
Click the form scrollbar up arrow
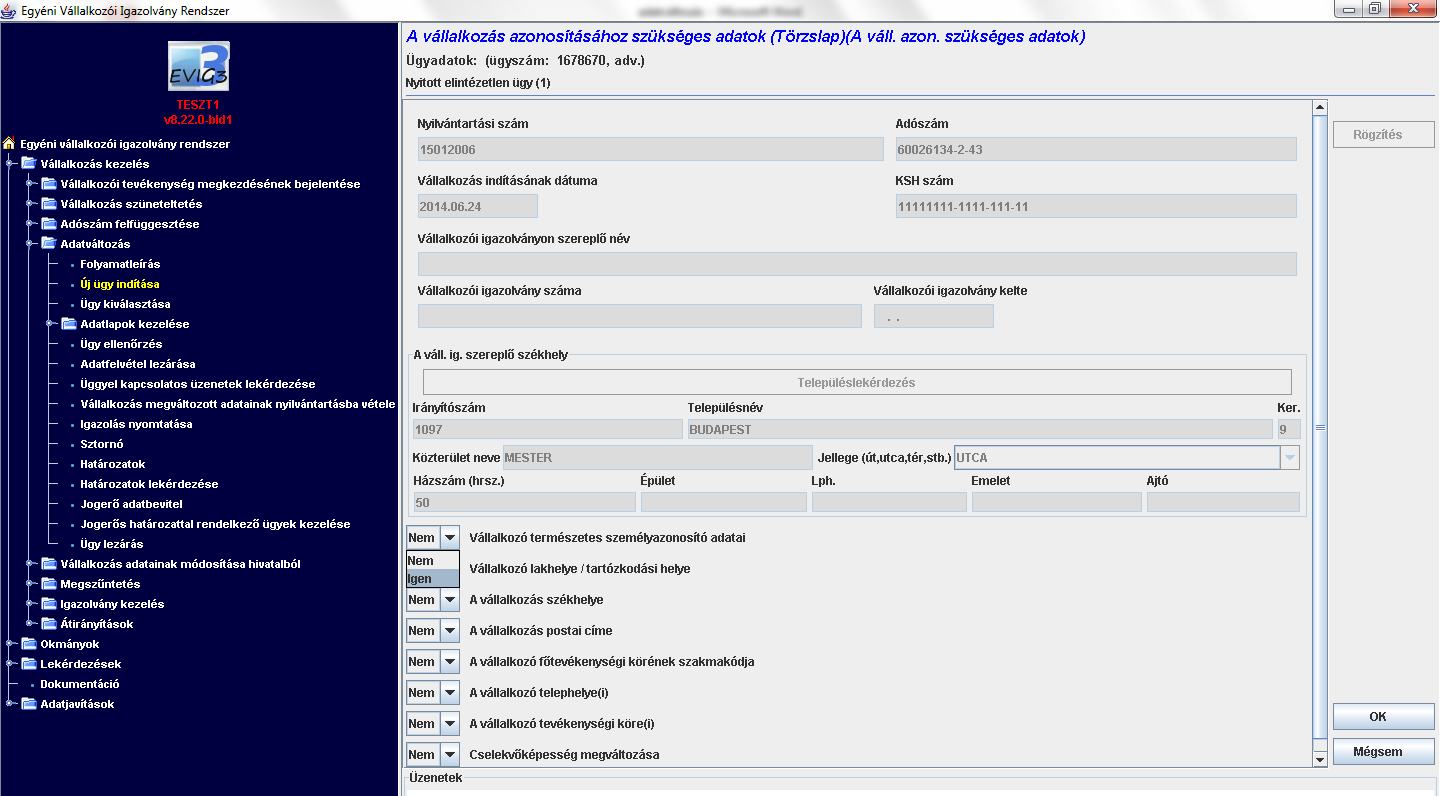pos(1320,107)
